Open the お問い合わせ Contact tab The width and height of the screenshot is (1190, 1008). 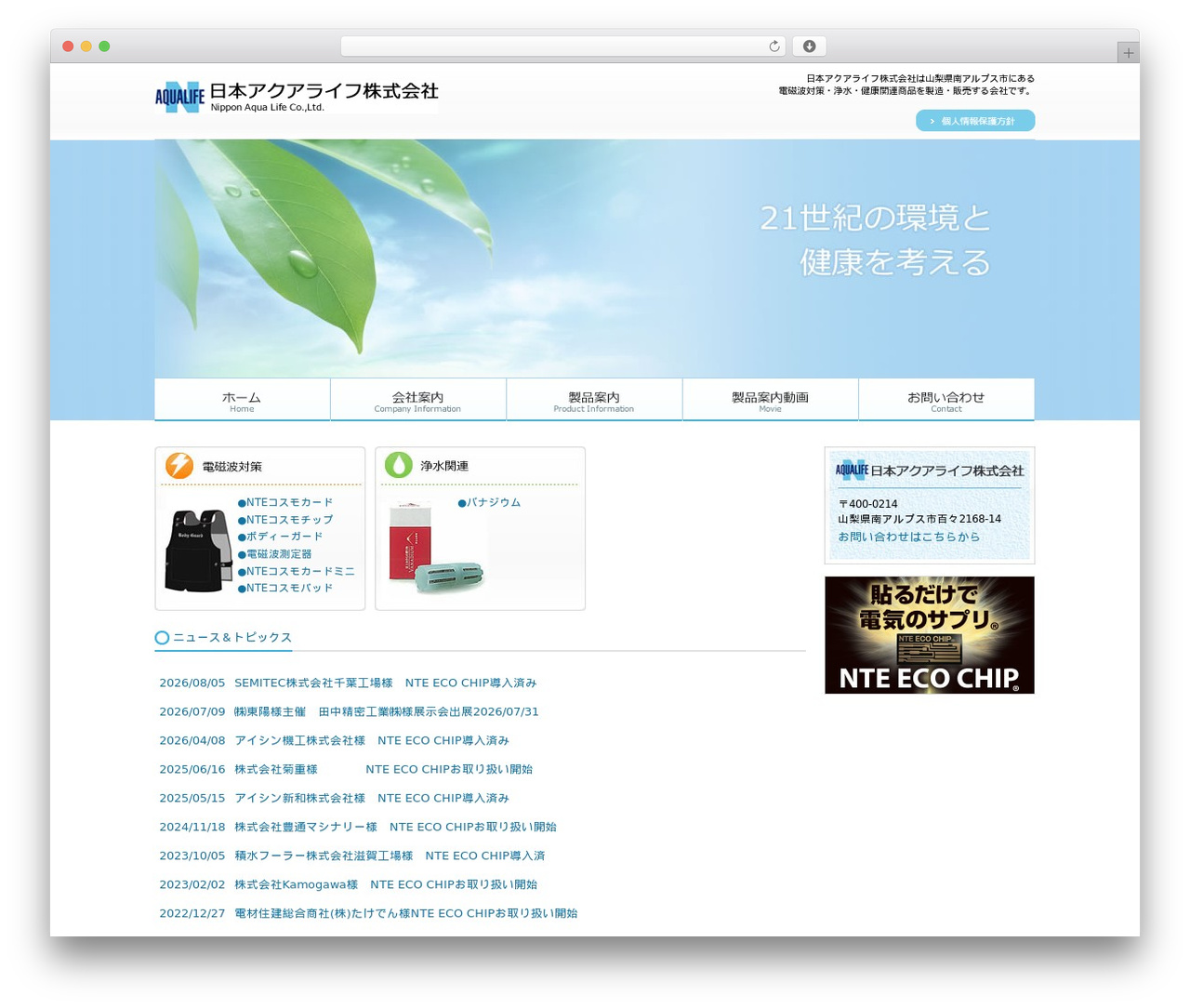945,401
